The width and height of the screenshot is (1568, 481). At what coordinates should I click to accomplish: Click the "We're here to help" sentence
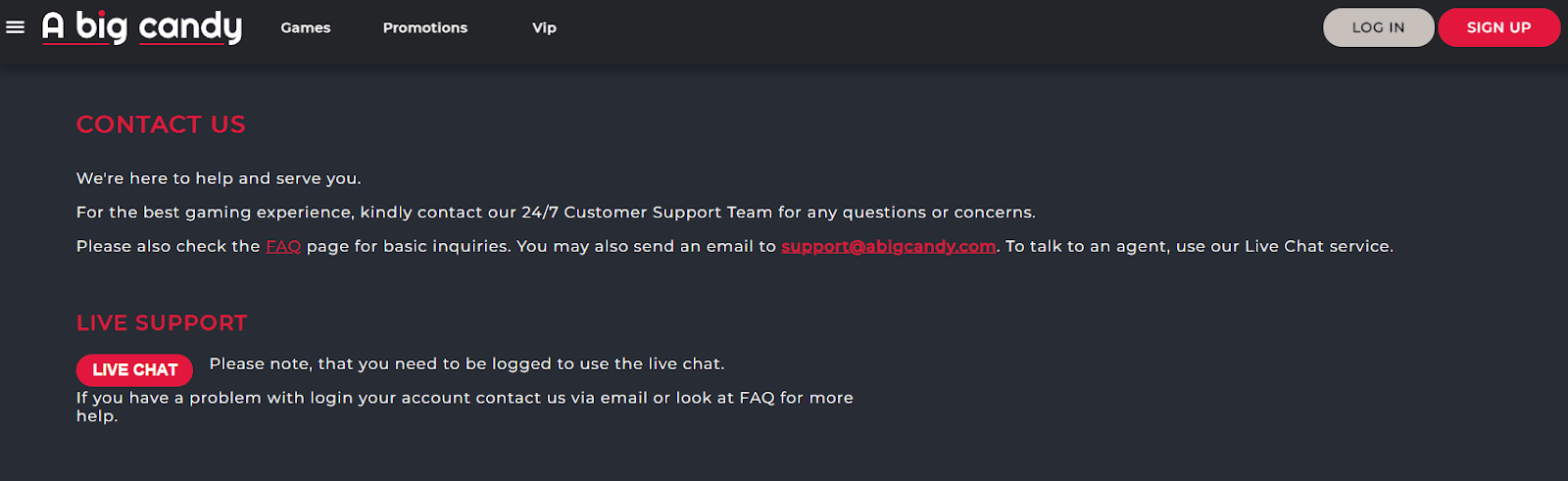pyautogui.click(x=219, y=178)
